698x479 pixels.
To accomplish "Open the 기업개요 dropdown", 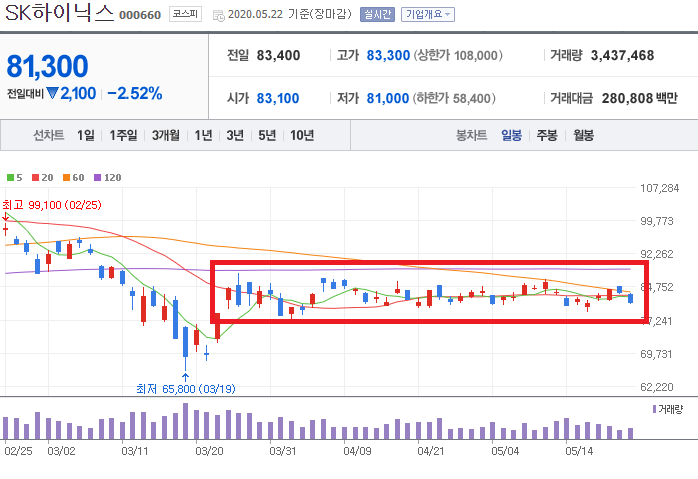I will (x=427, y=14).
